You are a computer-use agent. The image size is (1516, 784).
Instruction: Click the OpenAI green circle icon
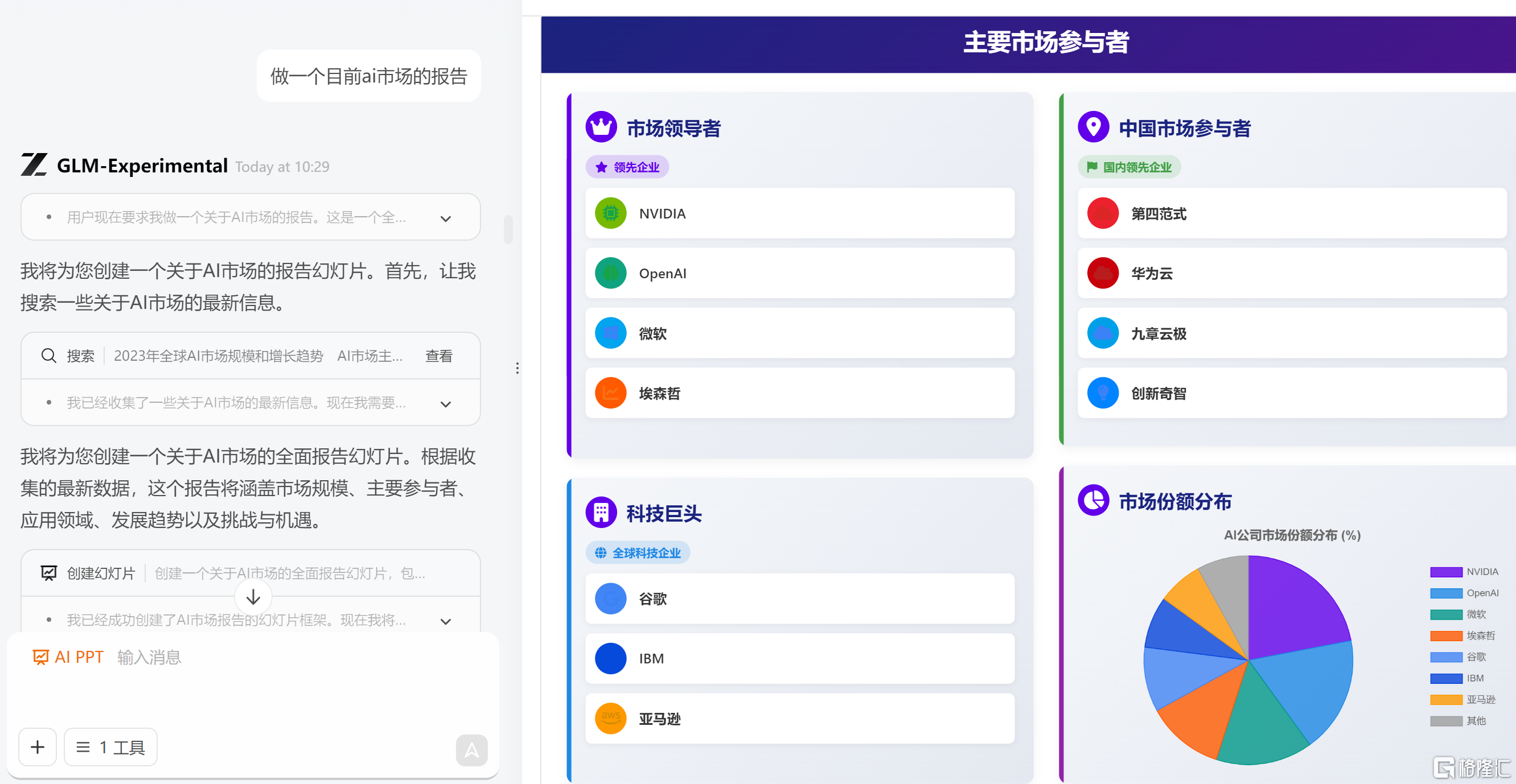(x=610, y=273)
